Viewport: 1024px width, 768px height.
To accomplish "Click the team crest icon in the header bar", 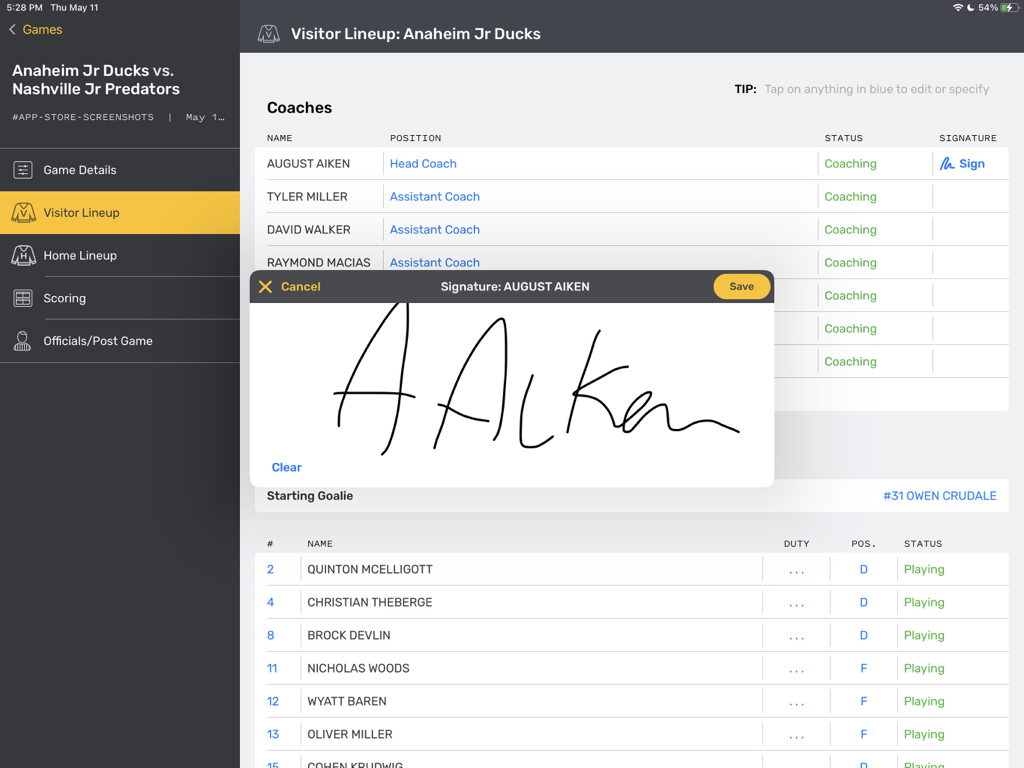I will pyautogui.click(x=268, y=32).
